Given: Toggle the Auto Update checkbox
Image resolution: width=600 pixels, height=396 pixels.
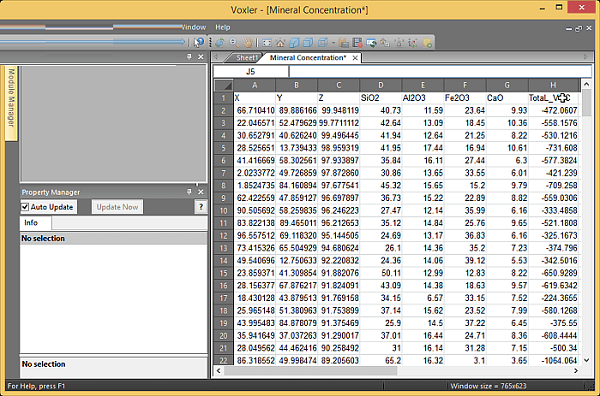Looking at the screenshot, I should pos(25,207).
